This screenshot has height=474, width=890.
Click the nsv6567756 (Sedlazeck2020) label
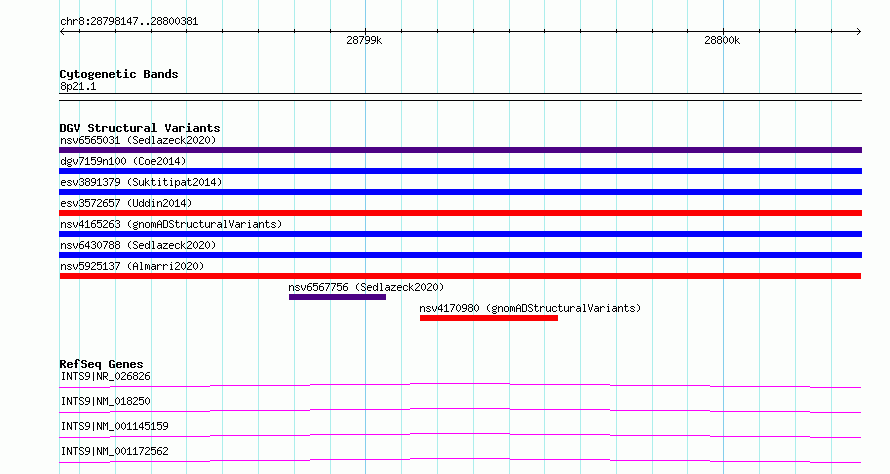366,287
